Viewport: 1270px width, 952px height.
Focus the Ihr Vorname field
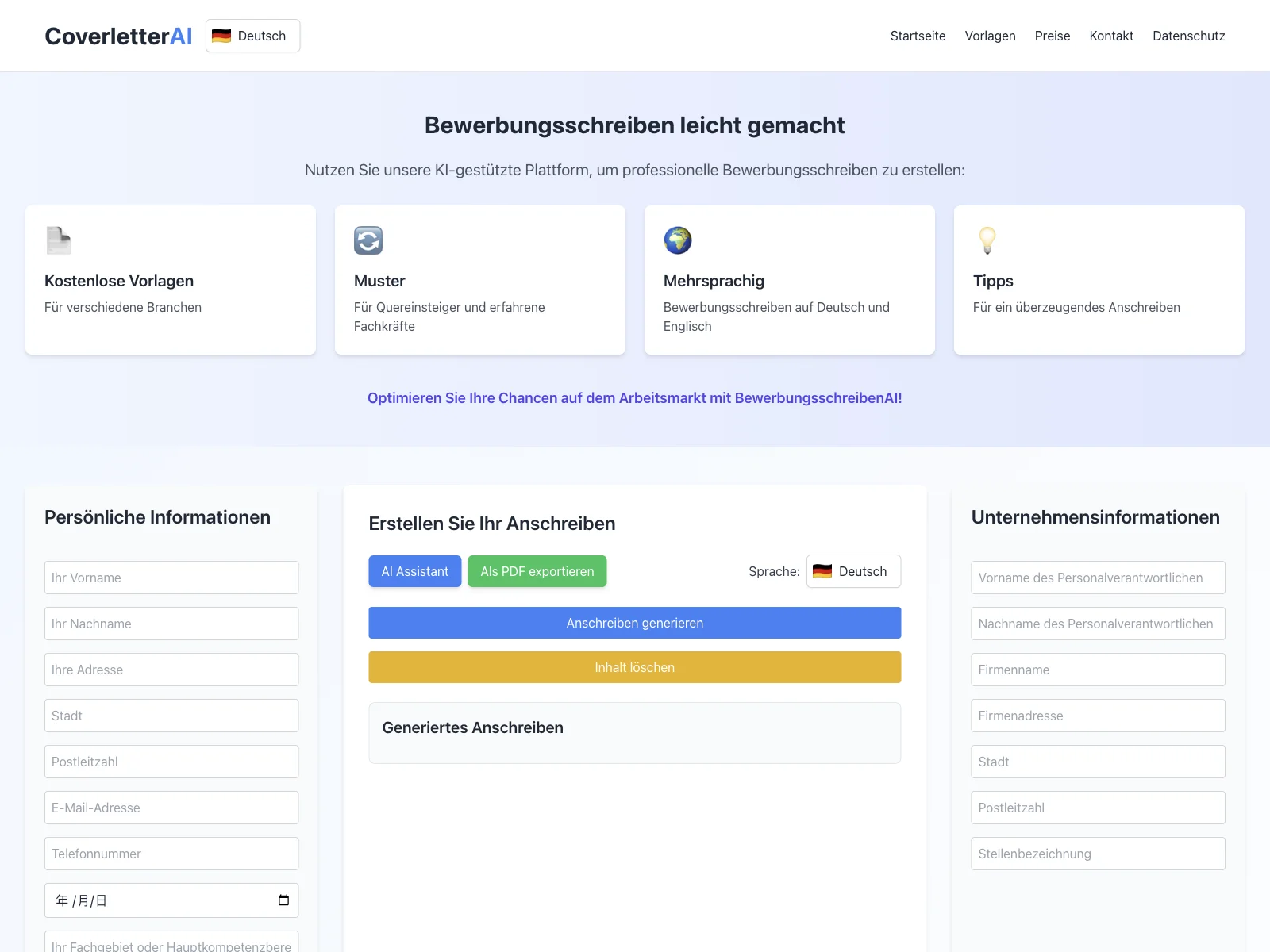tap(171, 578)
